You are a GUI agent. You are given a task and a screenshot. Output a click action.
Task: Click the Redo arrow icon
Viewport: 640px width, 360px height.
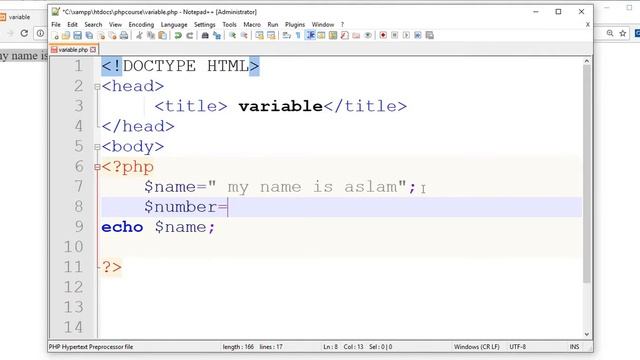point(189,36)
